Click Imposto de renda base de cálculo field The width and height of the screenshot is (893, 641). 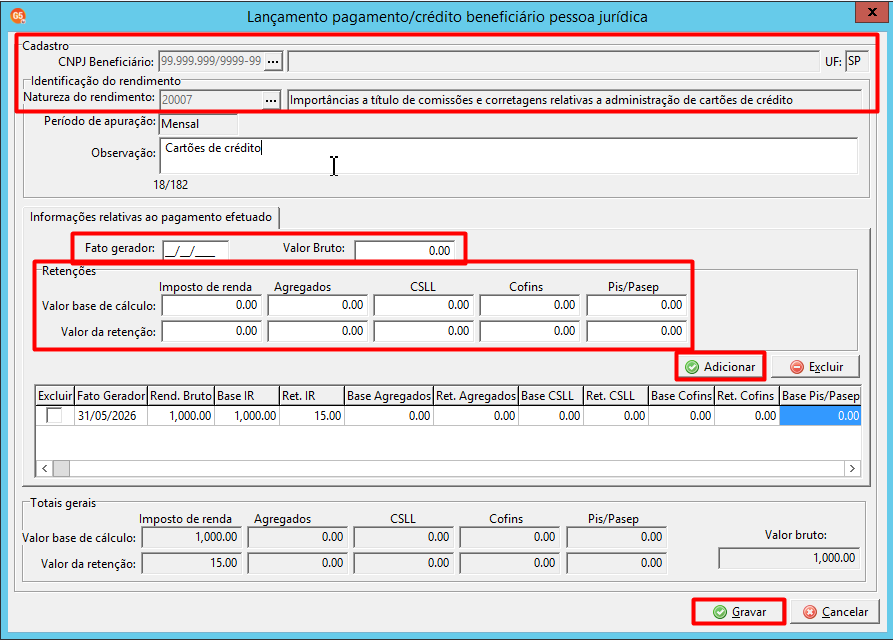click(x=211, y=305)
